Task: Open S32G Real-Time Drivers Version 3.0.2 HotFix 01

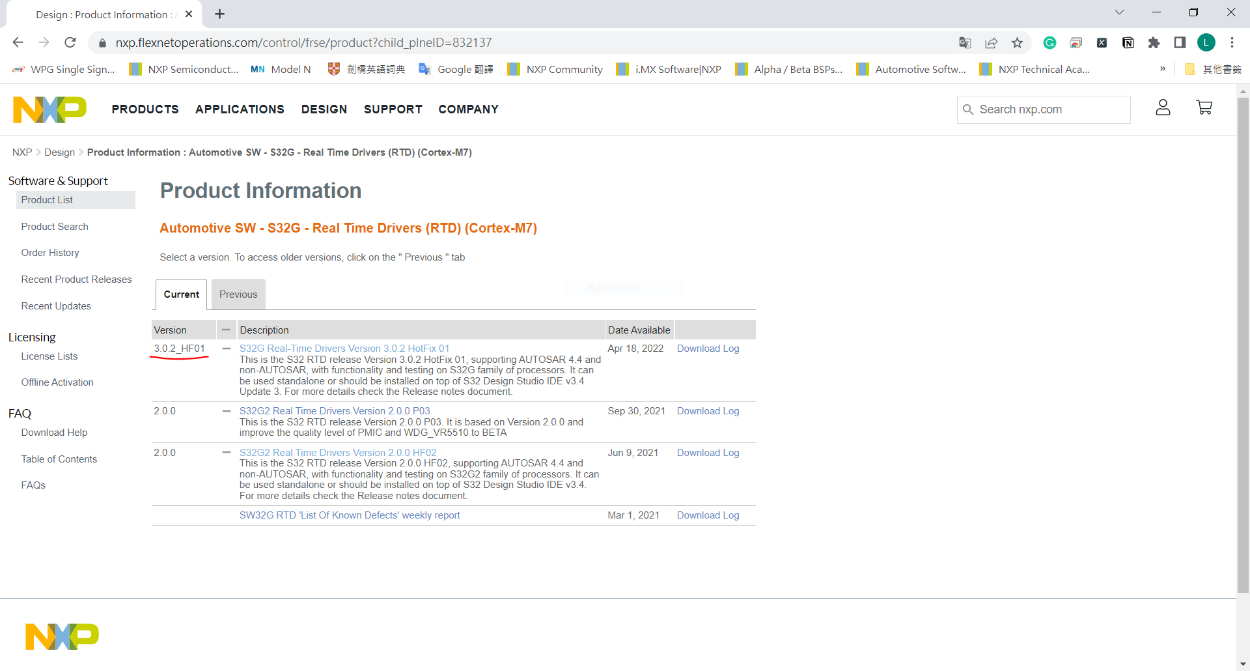Action: [344, 349]
